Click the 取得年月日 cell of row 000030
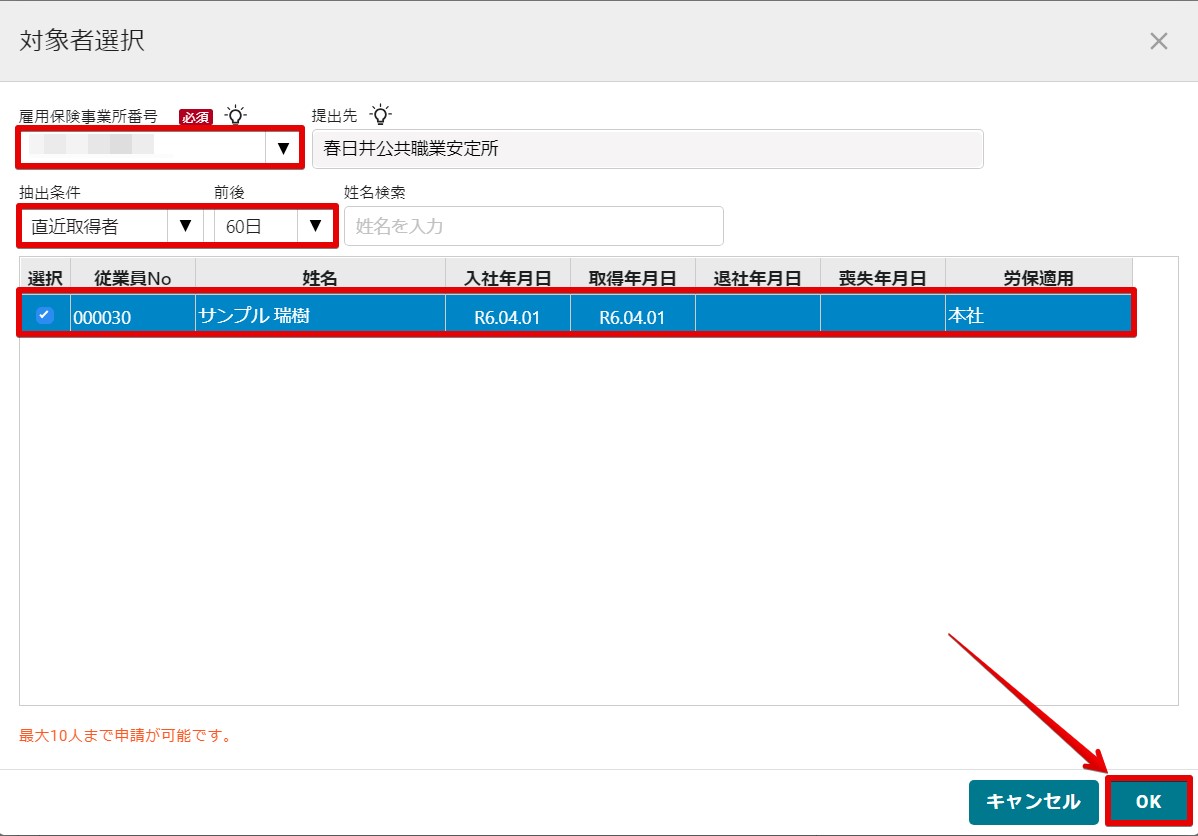The height and width of the screenshot is (836, 1198). tap(633, 316)
